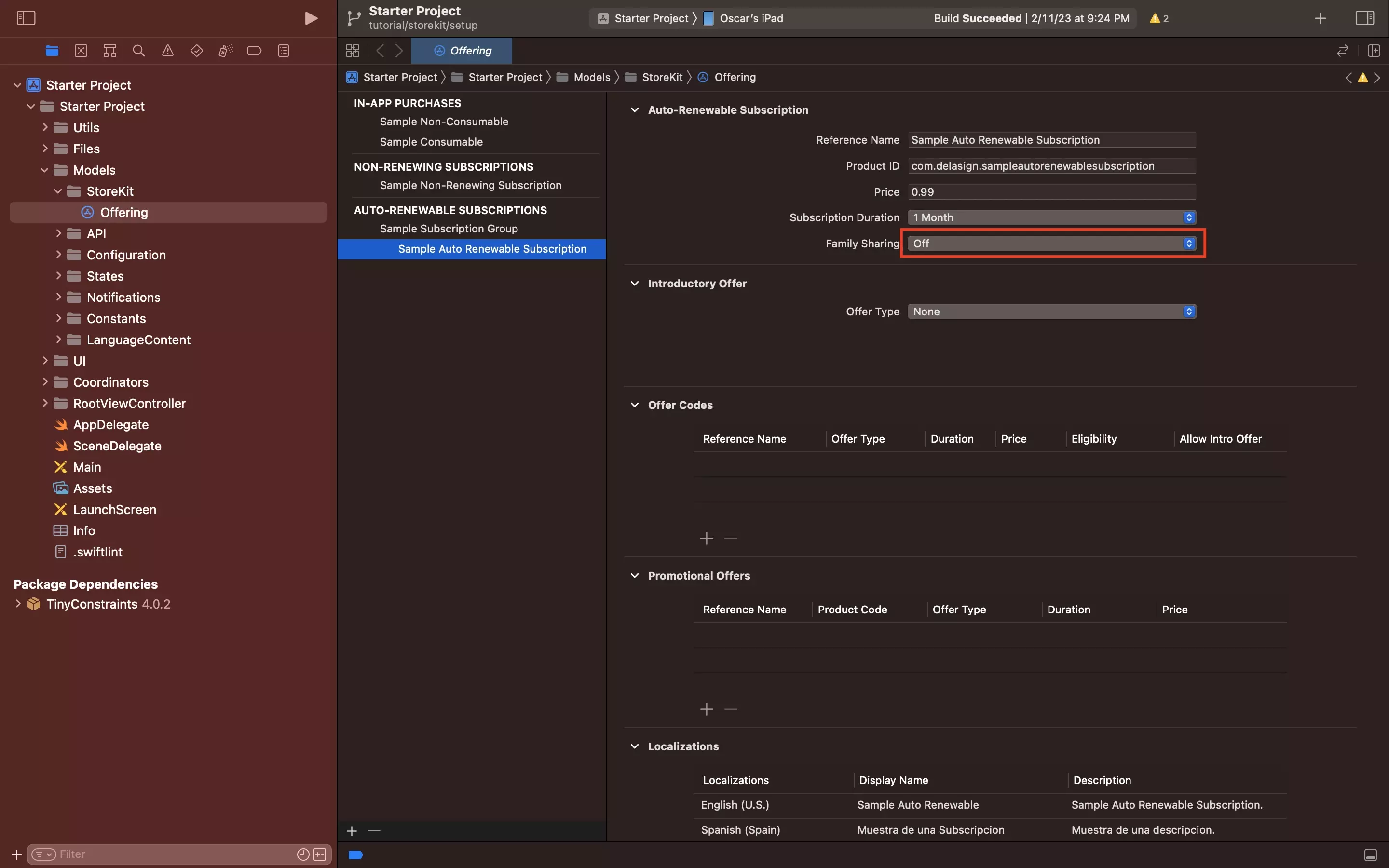Open the Breakpoint navigator icon
This screenshot has height=868, width=1389.
pos(254,51)
